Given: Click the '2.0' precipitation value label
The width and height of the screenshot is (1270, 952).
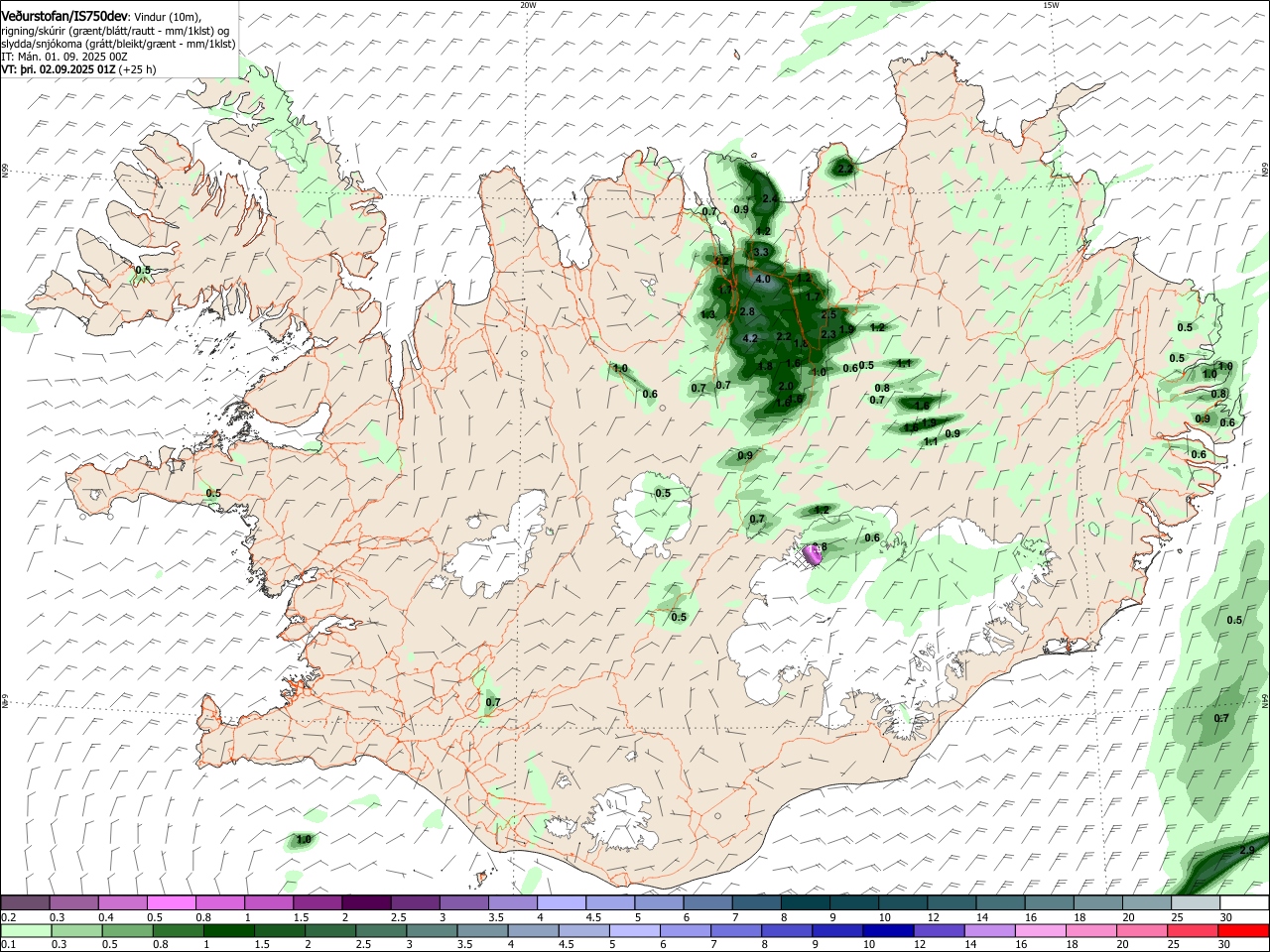Looking at the screenshot, I should pyautogui.click(x=786, y=386).
